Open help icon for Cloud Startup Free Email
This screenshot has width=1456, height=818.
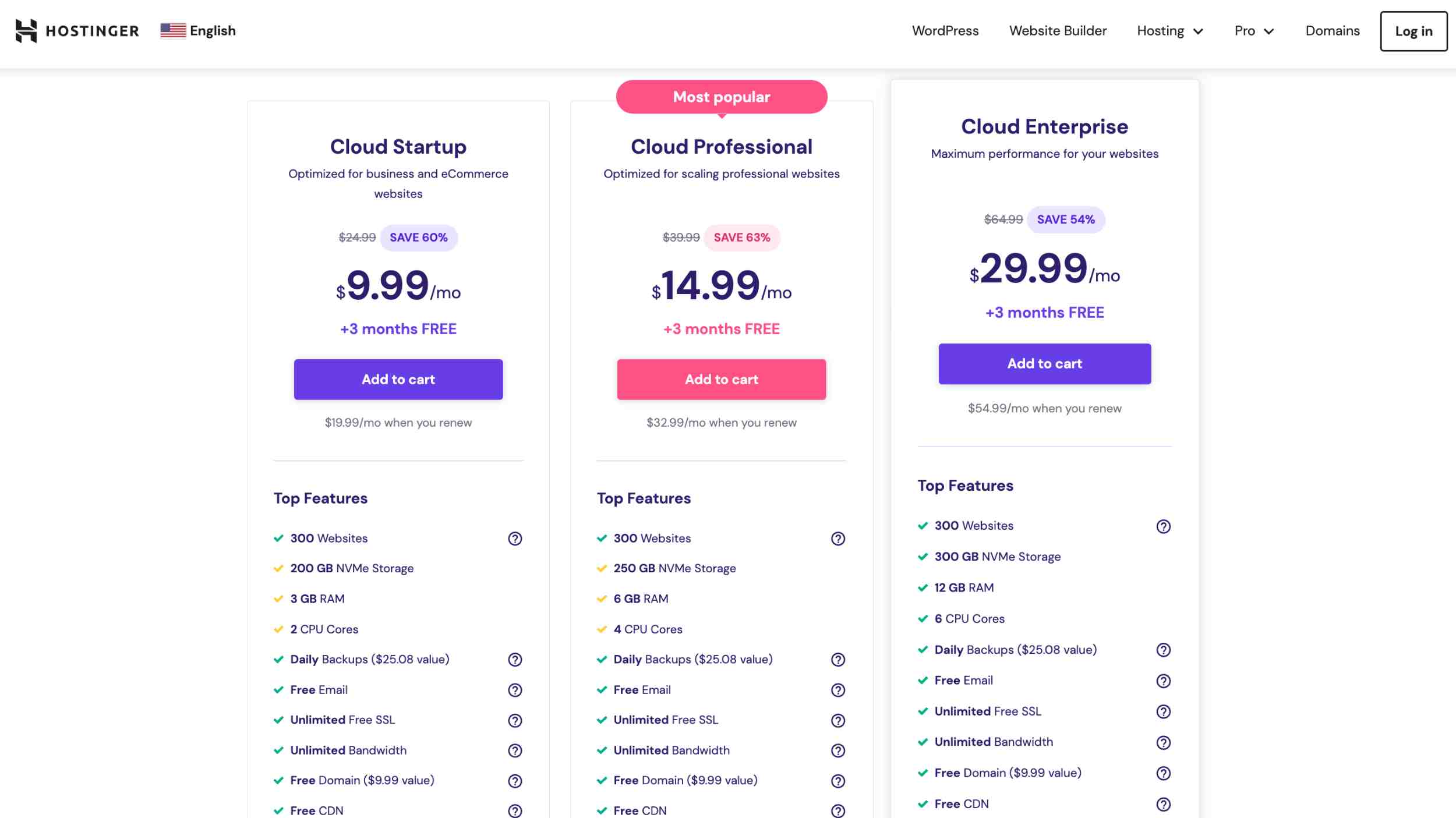[x=515, y=690]
